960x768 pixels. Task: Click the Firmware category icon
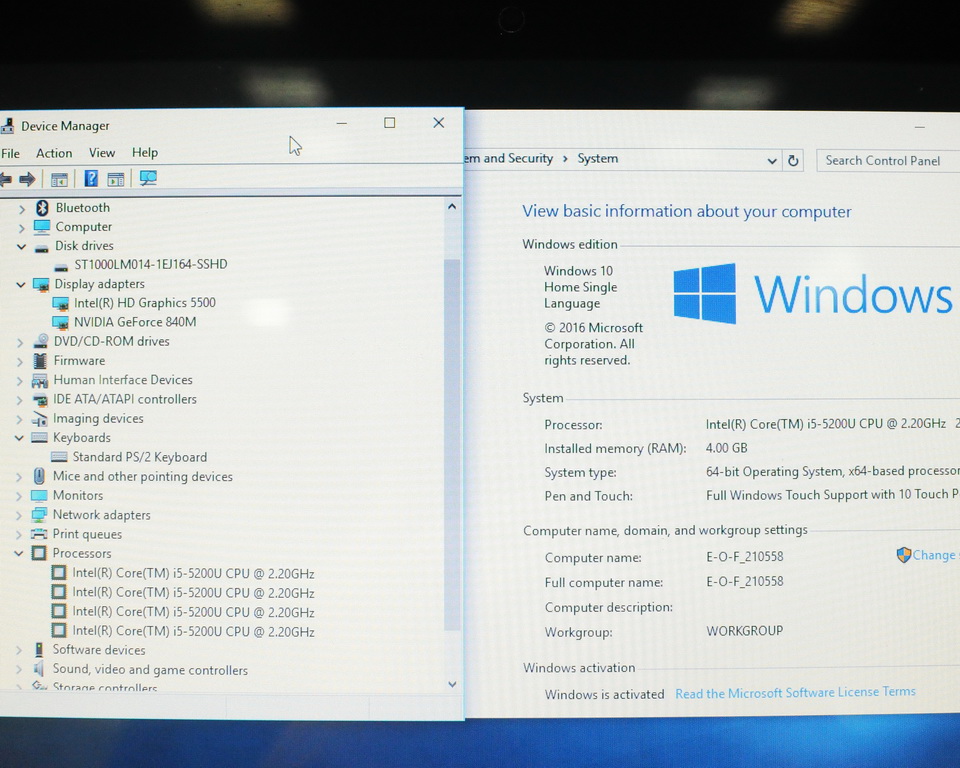point(40,361)
